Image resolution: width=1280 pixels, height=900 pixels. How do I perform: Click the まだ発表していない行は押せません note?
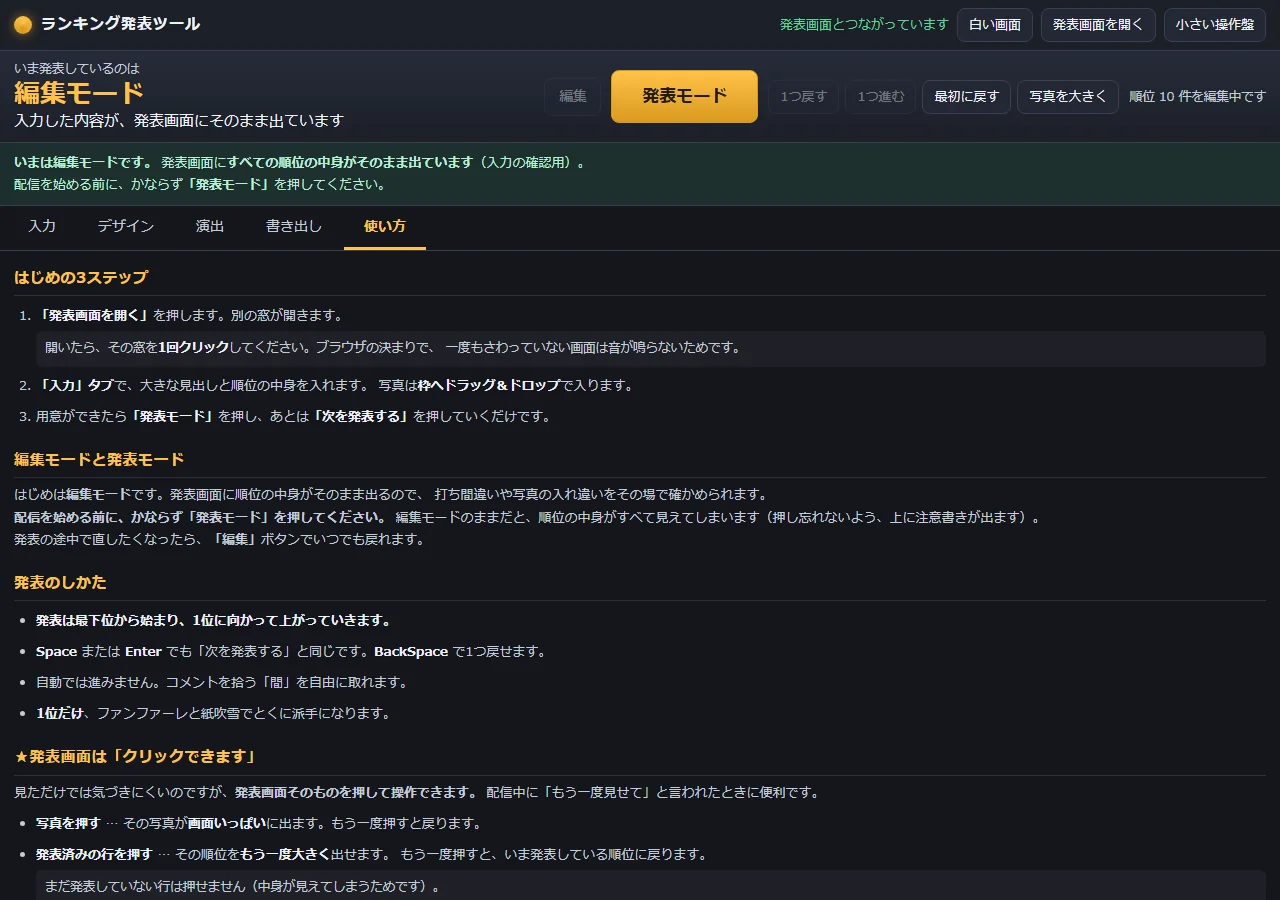pyautogui.click(x=651, y=886)
